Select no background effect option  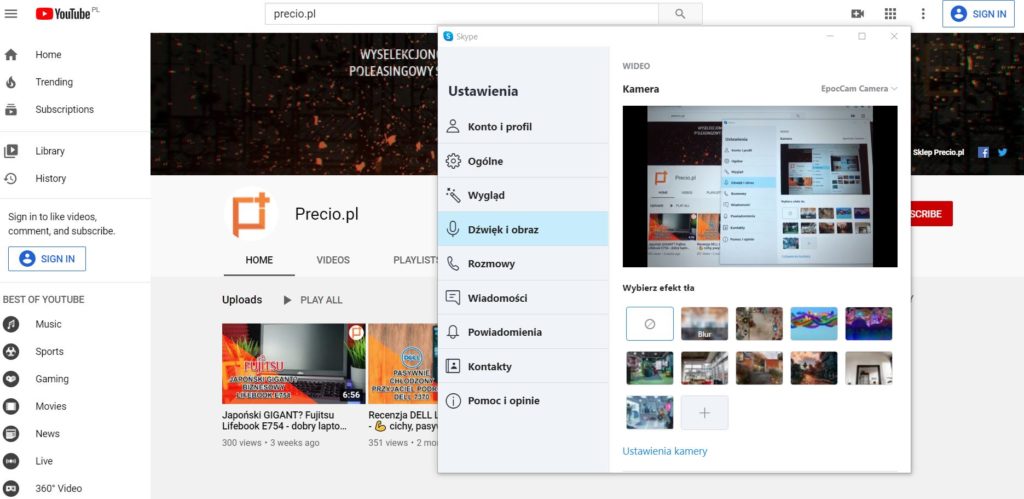click(x=650, y=324)
